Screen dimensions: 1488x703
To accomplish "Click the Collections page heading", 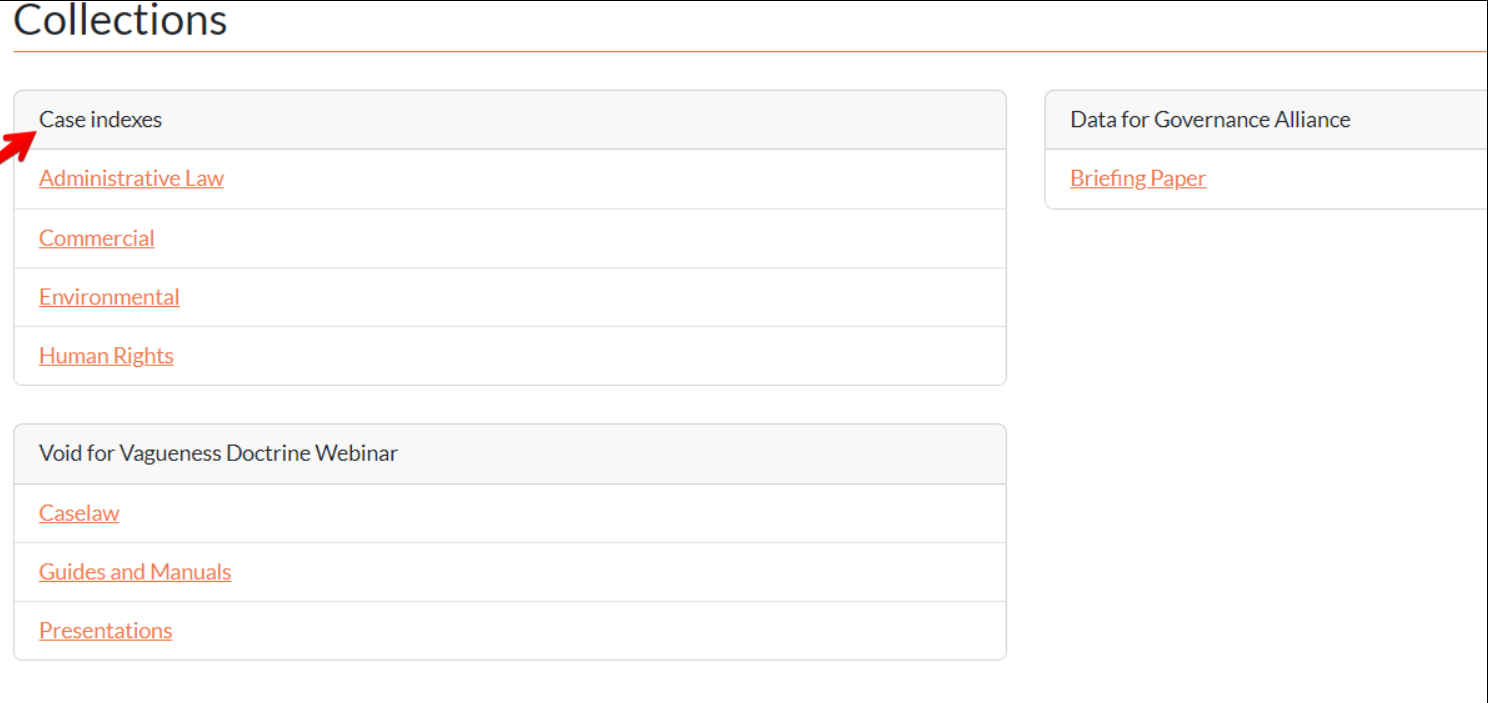I will 120,20.
